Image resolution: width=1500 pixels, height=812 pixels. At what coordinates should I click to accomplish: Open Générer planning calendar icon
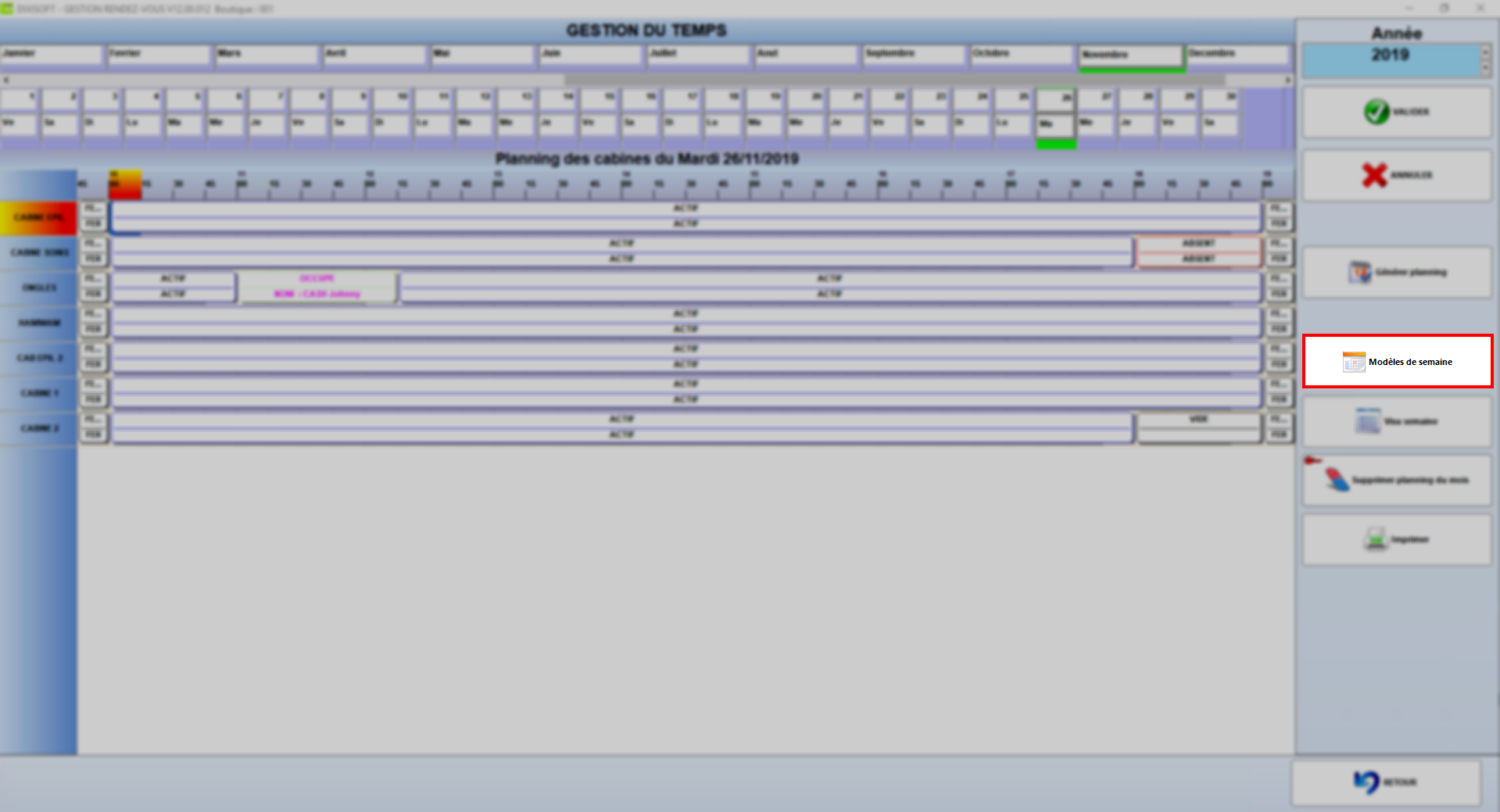tap(1360, 272)
